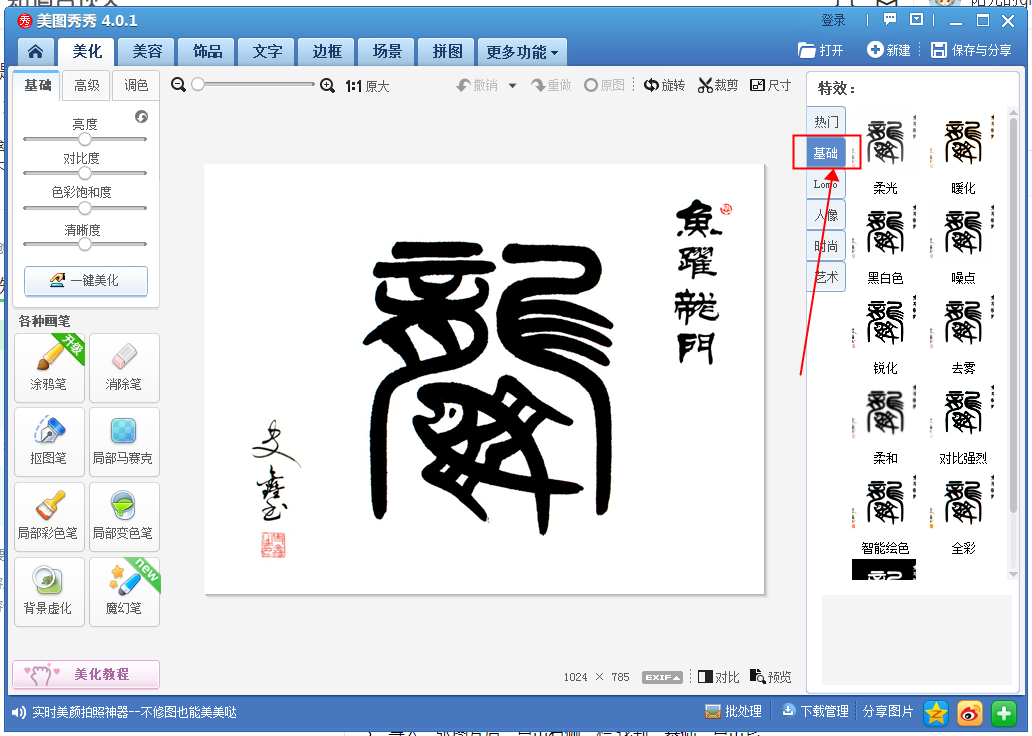Click the zoom out magnifier icon
Image resolution: width=1032 pixels, height=736 pixels.
178,85
